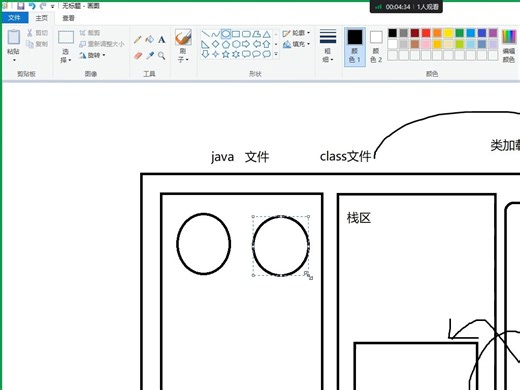
Task: Select the Text tool (A)
Action: [162, 40]
